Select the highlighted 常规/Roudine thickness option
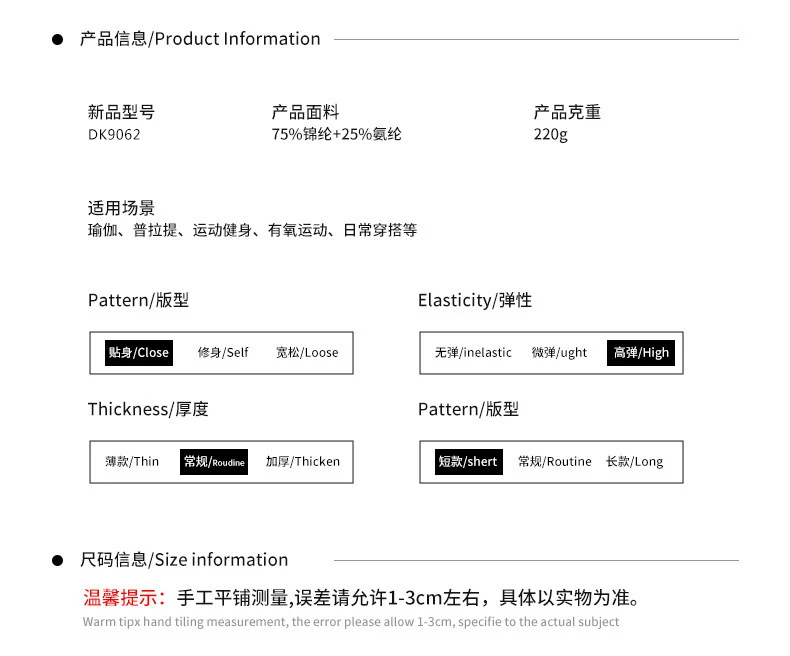Viewport: 790px width, 656px height. (x=214, y=462)
